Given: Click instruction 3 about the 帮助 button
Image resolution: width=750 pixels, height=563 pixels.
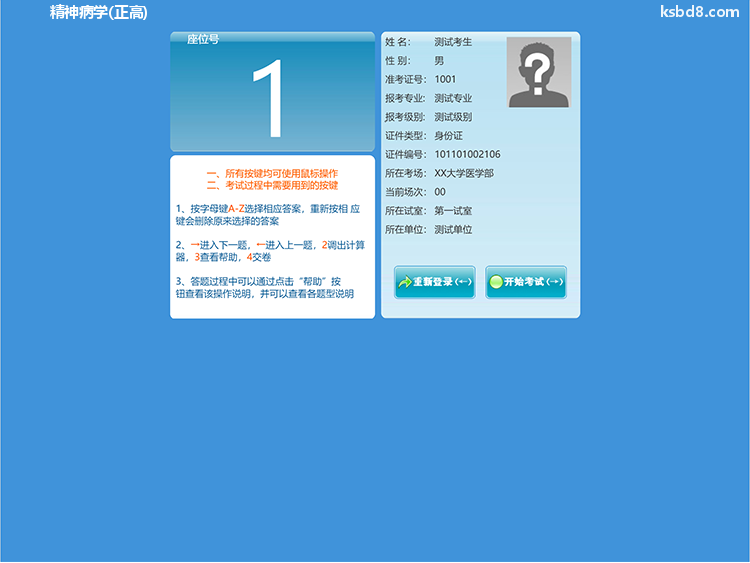Looking at the screenshot, I should point(265,287).
